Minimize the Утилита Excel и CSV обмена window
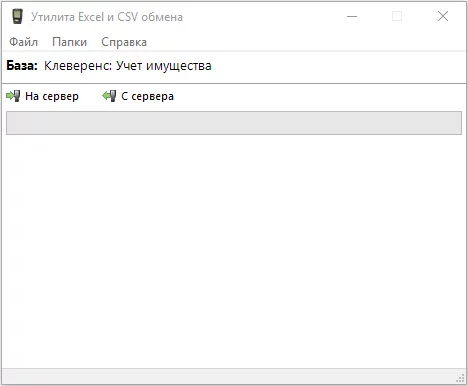This screenshot has width=468, height=386. 352,16
